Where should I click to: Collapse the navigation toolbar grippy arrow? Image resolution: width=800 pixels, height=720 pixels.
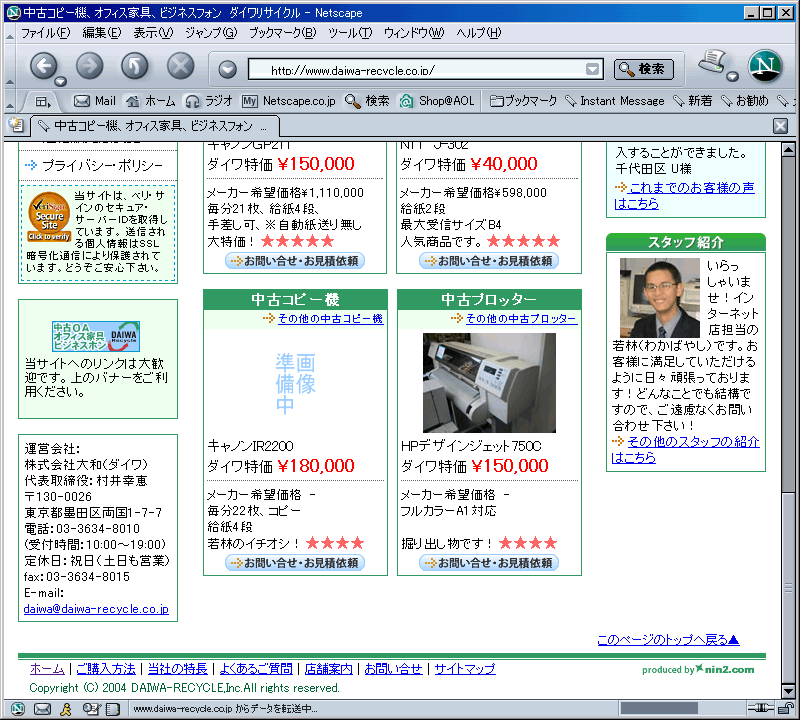10,81
